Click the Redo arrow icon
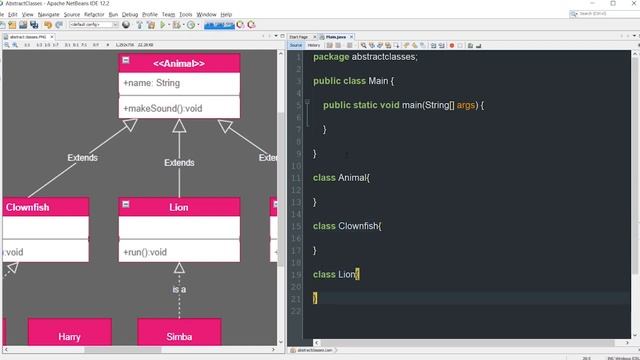The height and width of the screenshot is (360, 640). coord(59,25)
